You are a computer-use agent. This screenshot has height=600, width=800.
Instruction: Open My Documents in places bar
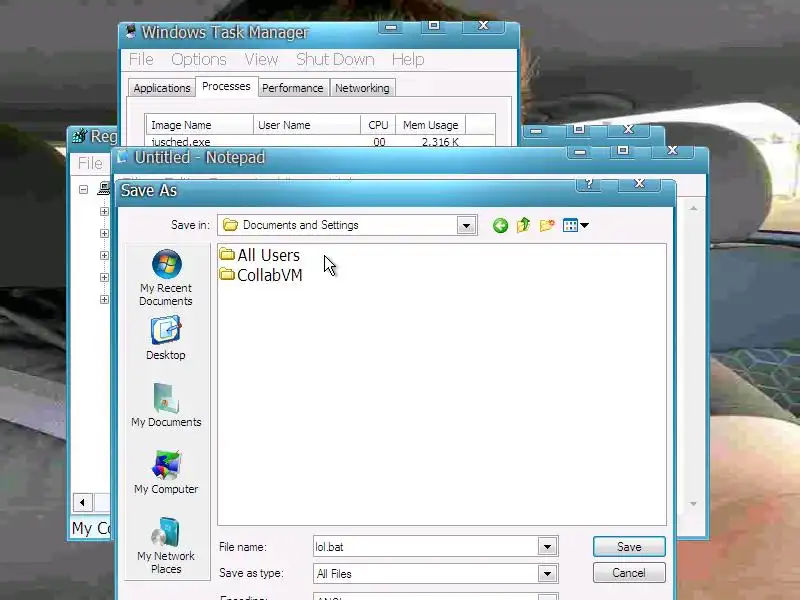[x=166, y=405]
